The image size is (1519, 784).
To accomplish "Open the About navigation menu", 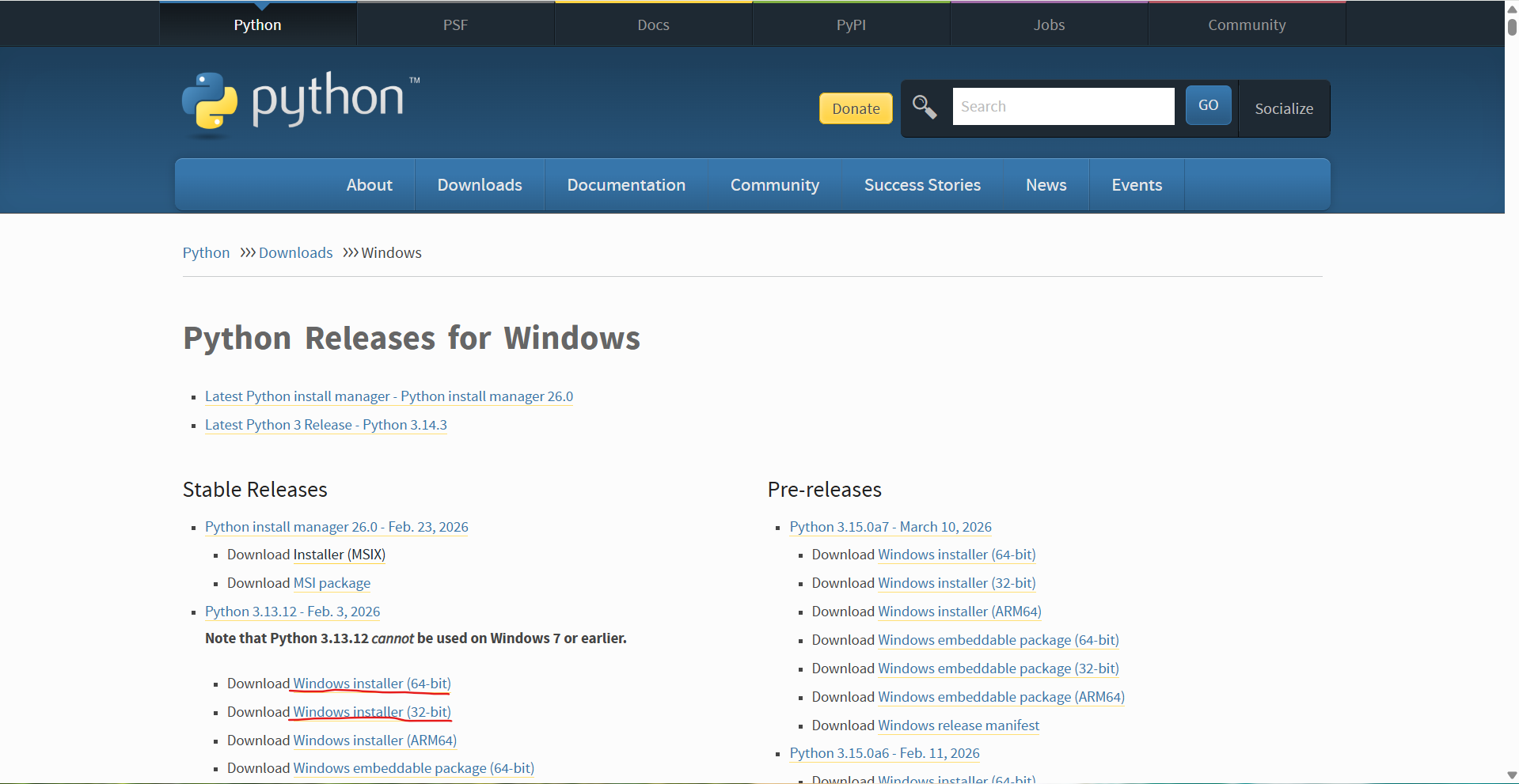I will (x=370, y=184).
